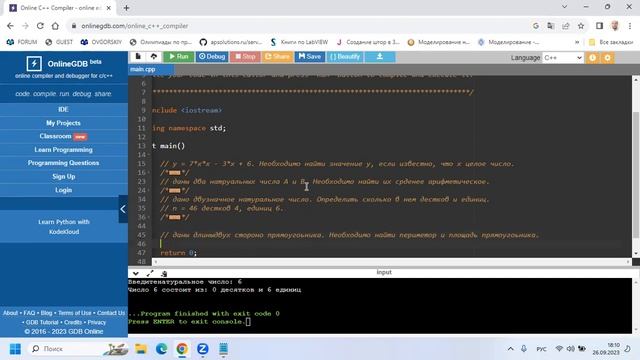Viewport: 640px width, 360px height.
Task: Reload the page with the refresh icon
Action: click(x=40, y=26)
